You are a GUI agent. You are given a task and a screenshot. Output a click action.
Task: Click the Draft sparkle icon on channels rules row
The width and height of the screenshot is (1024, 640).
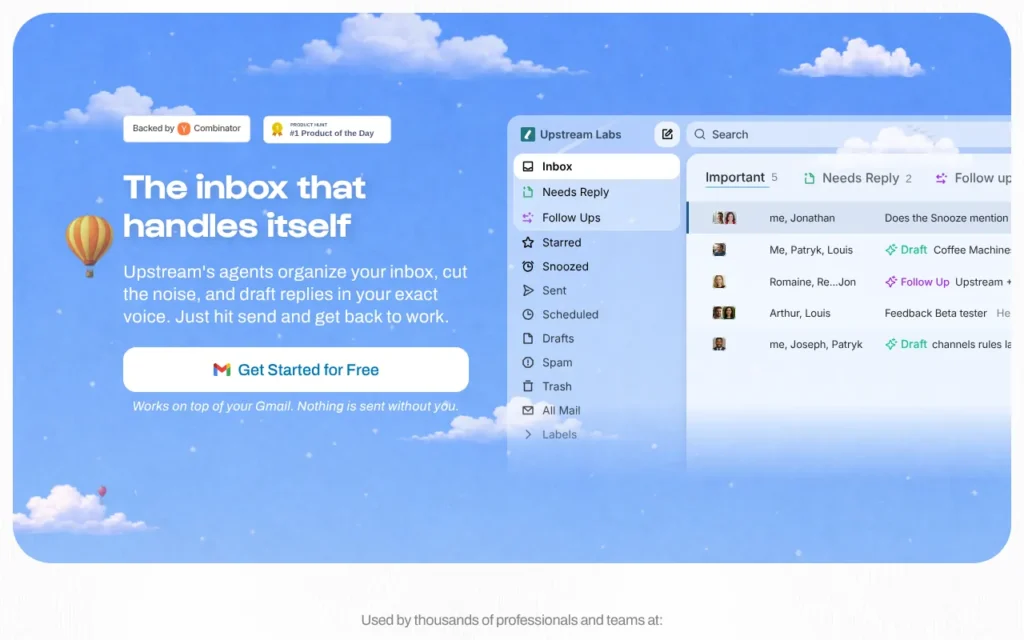click(891, 344)
